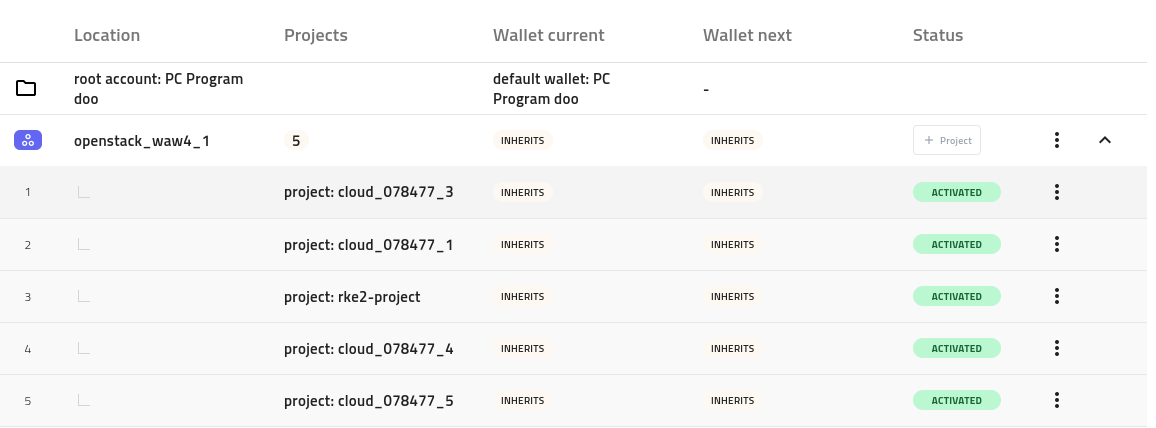
Task: Select project: rke2-project entry
Action: point(352,297)
